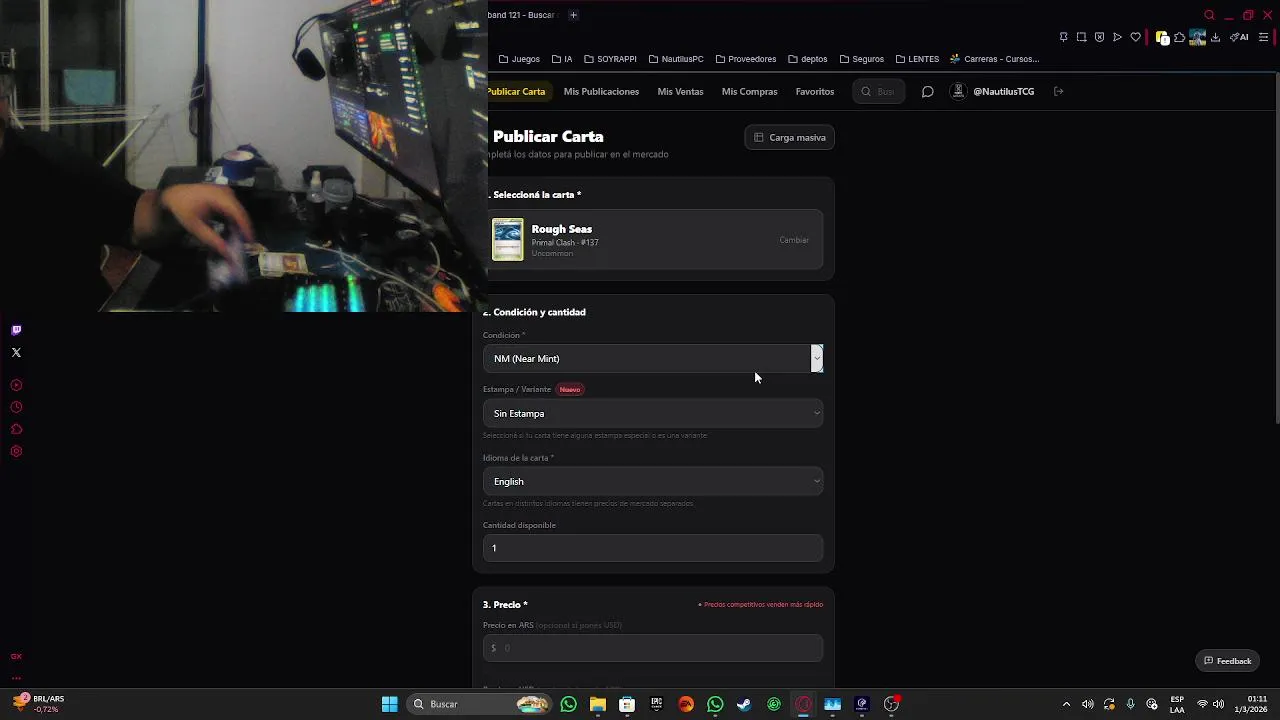Click the pin icon in the browser toolbar
Image resolution: width=1280 pixels, height=720 pixels.
1063,37
